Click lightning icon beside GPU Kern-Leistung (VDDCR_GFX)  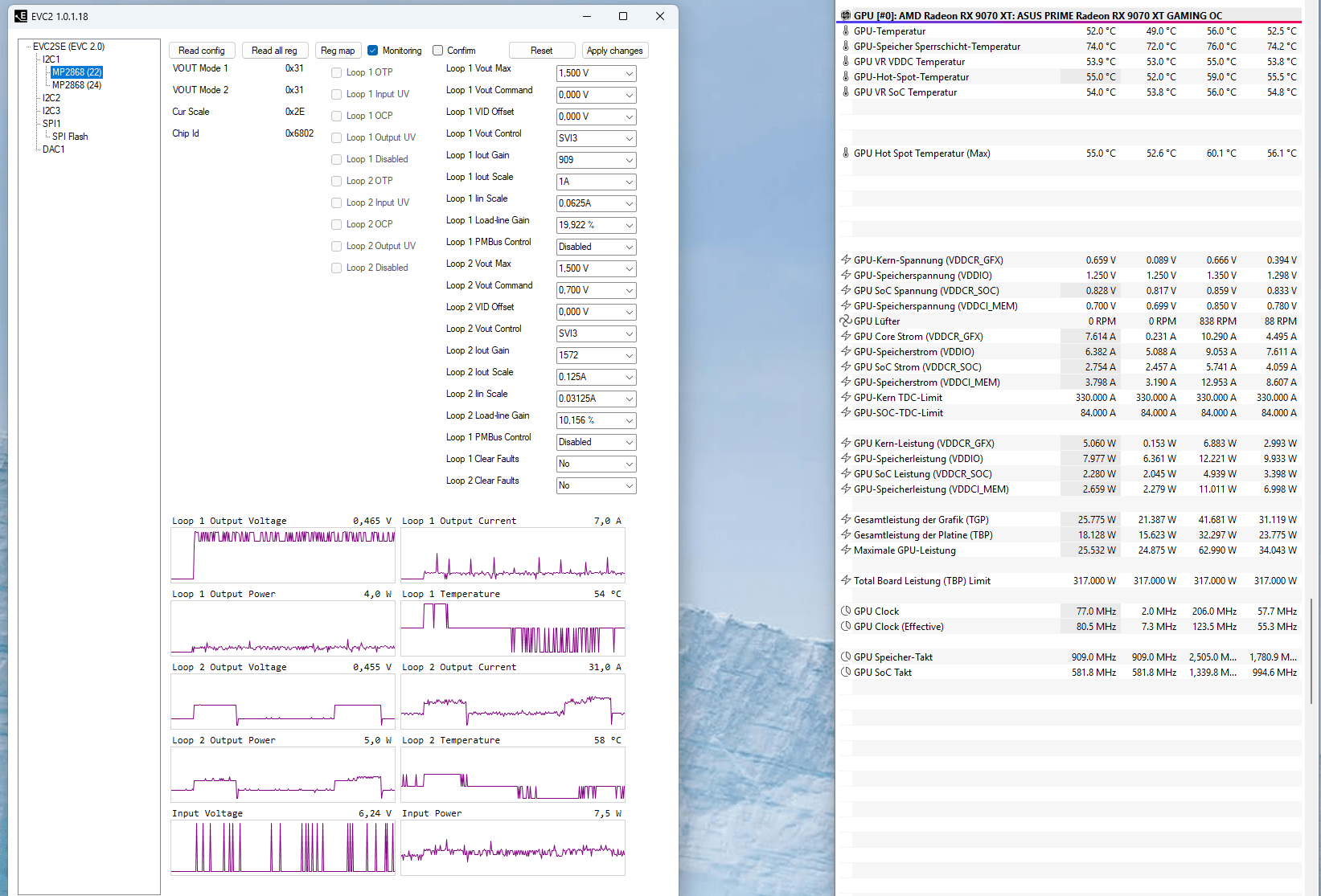coord(846,443)
